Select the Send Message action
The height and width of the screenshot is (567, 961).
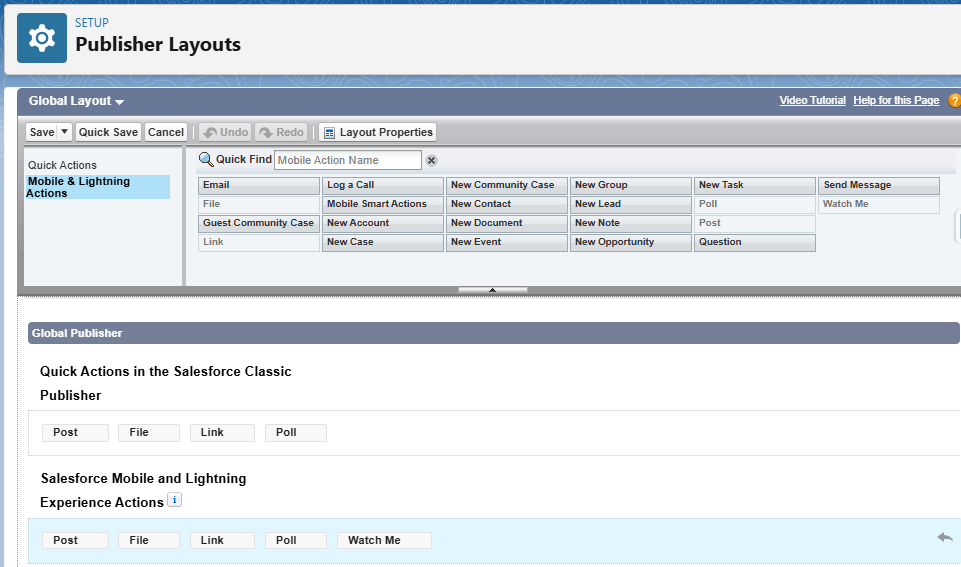pyautogui.click(x=879, y=185)
